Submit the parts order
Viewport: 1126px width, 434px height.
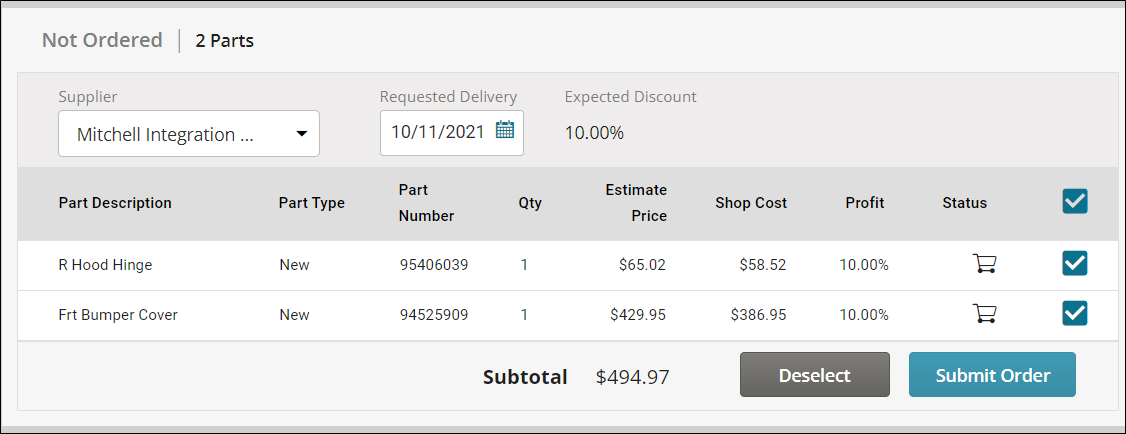pyautogui.click(x=992, y=374)
